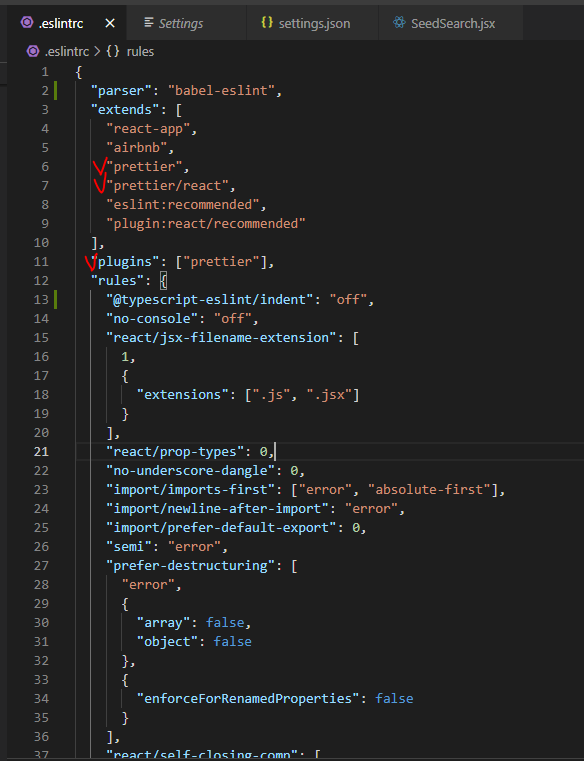584x761 pixels.
Task: Click the Settings tab list icon
Action: point(149,22)
